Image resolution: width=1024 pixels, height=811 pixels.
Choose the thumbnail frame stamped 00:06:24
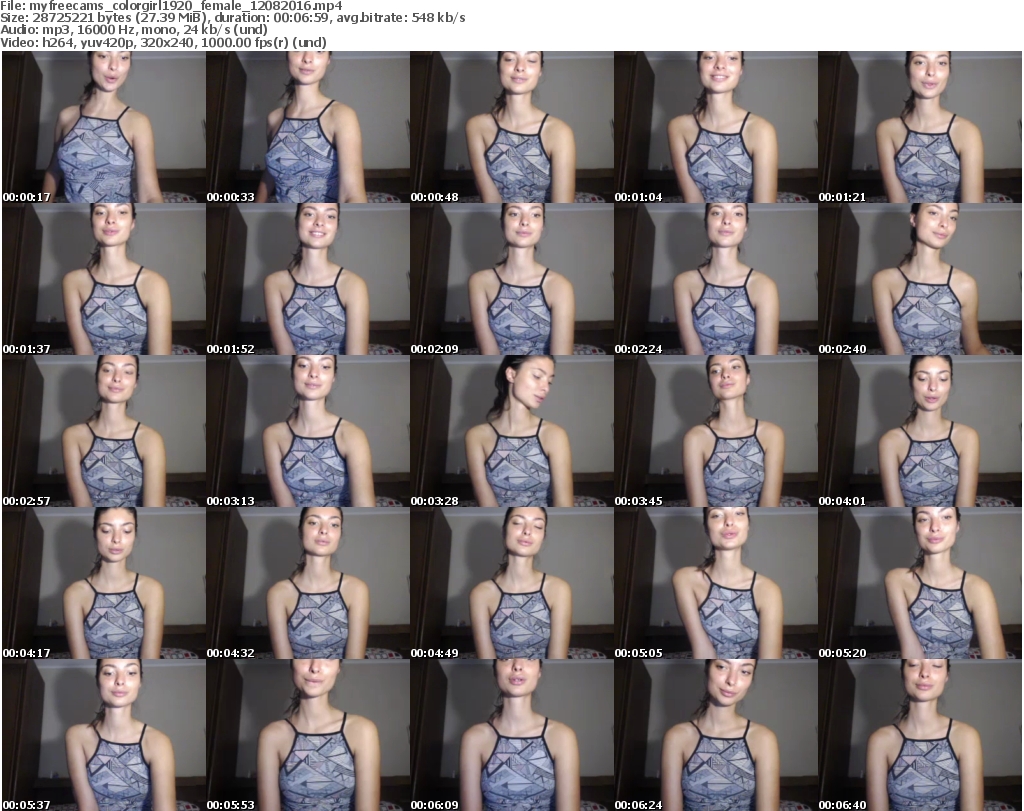[x=716, y=735]
